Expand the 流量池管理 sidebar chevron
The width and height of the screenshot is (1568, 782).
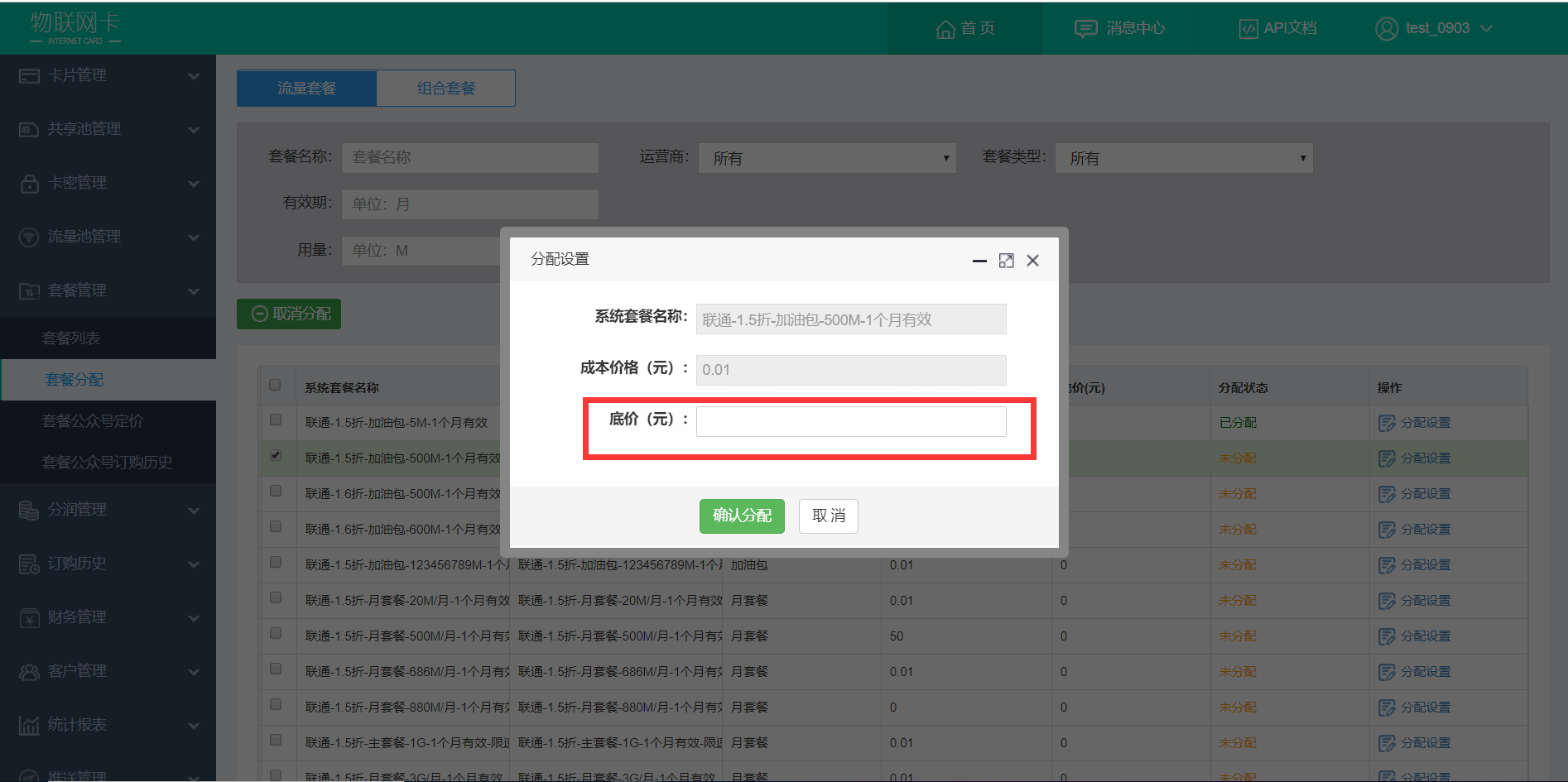[x=194, y=238]
